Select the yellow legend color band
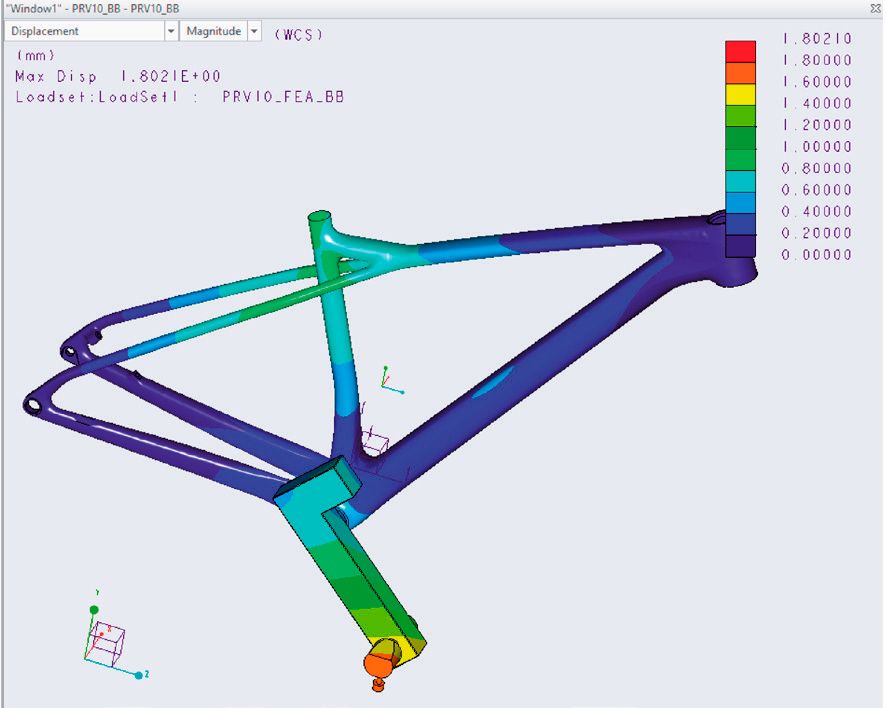Image resolution: width=886 pixels, height=708 pixels. coord(740,95)
